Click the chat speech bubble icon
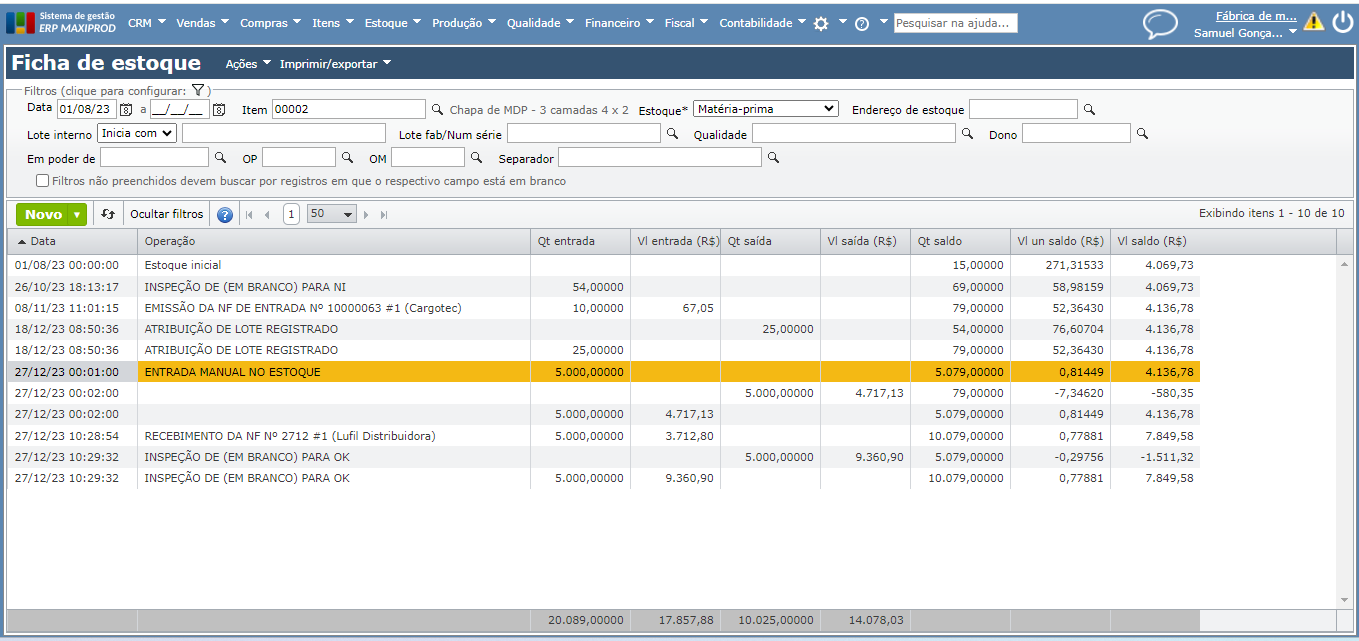Viewport: 1359px width, 641px height. (1160, 23)
